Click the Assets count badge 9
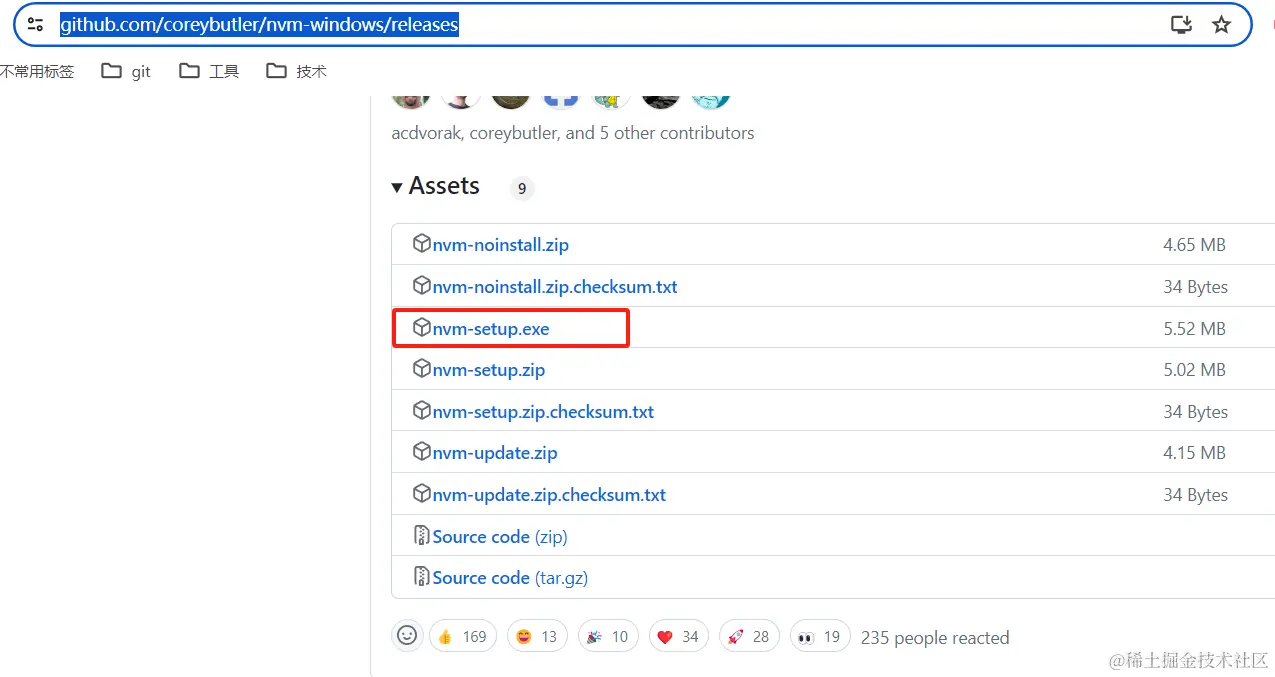1275x677 pixels. pos(522,188)
